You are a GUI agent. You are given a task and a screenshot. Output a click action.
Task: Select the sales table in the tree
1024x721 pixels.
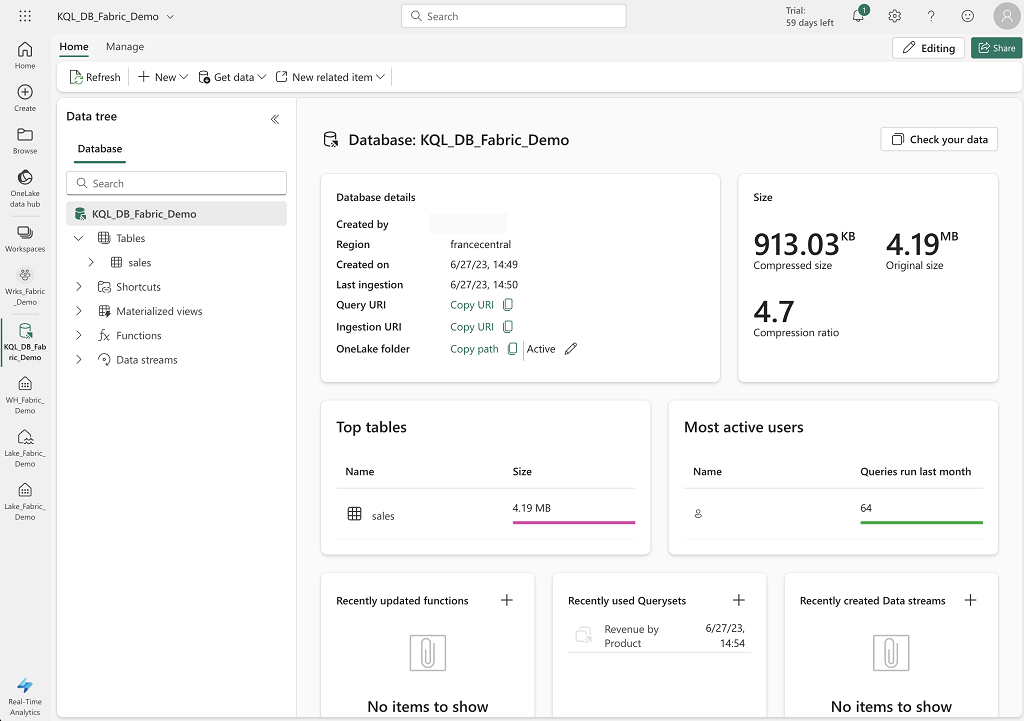point(139,263)
